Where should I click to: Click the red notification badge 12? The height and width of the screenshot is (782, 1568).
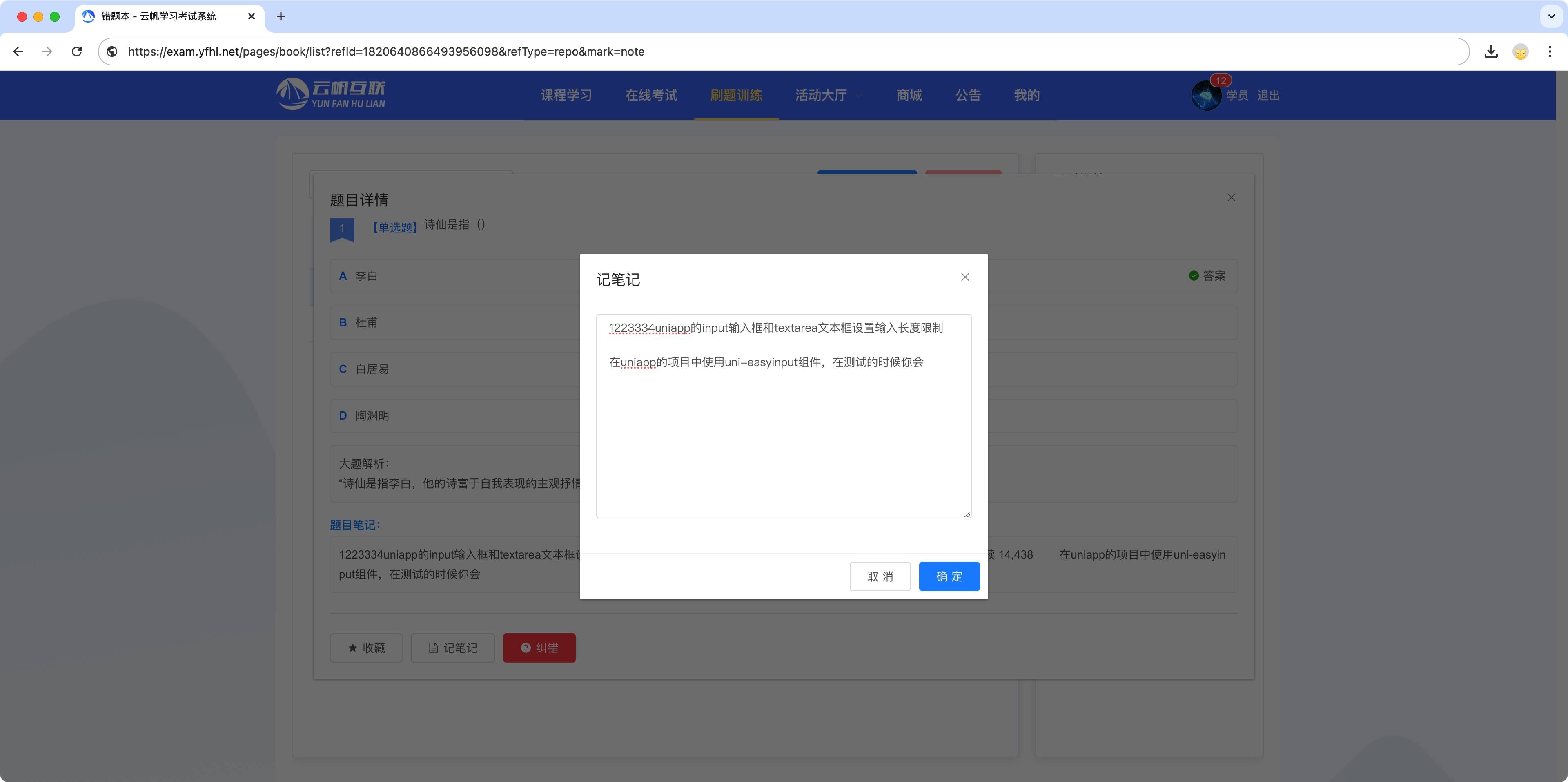(x=1221, y=80)
